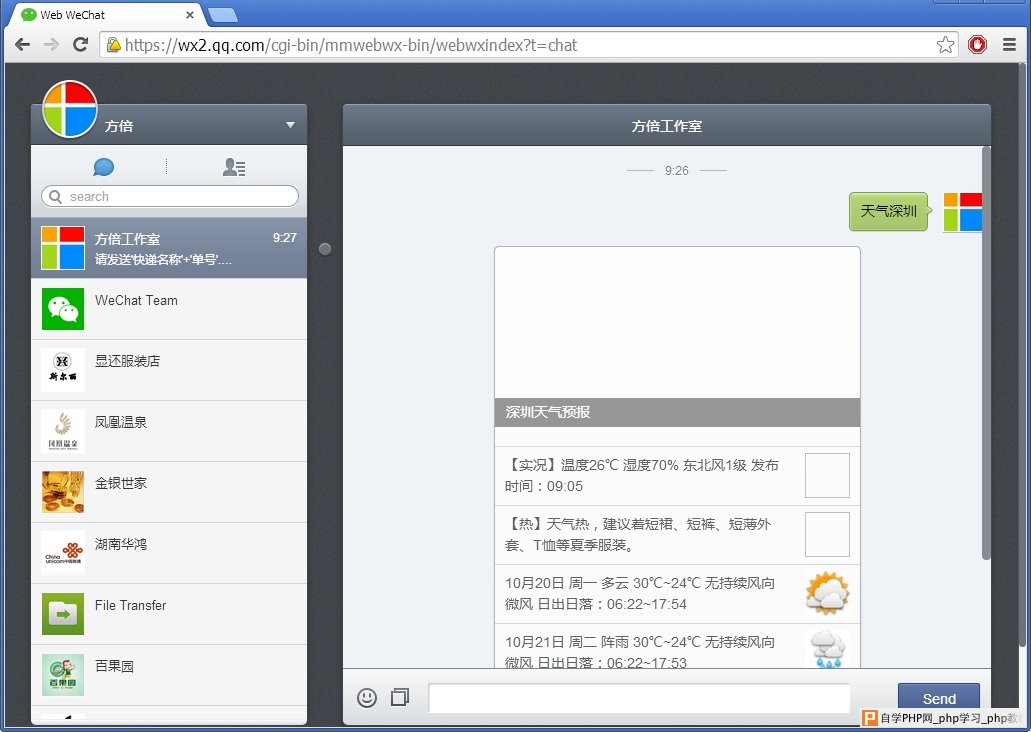The image size is (1031, 732).
Task: Click the 9:27 timestamp on 方倍工作室 row
Action: coord(285,237)
